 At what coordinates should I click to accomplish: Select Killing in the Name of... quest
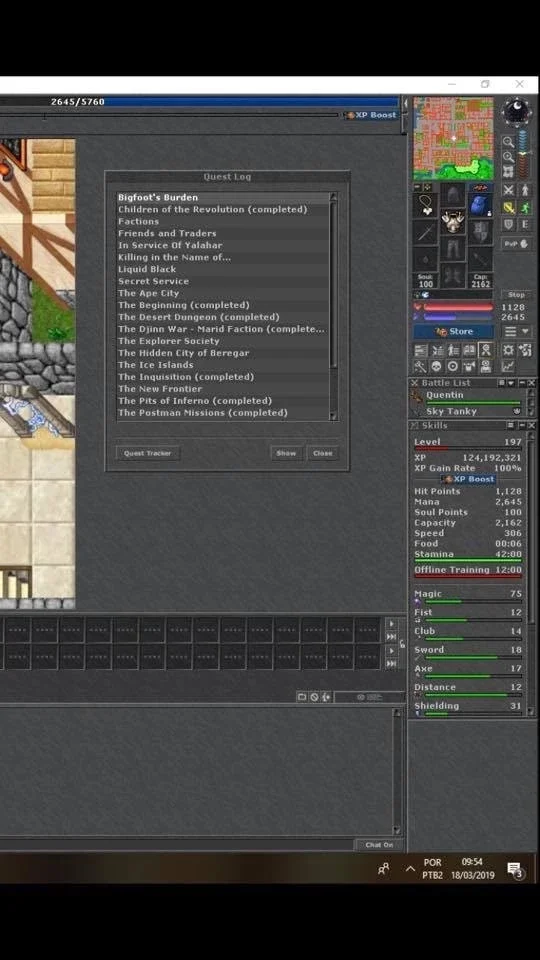coord(223,257)
